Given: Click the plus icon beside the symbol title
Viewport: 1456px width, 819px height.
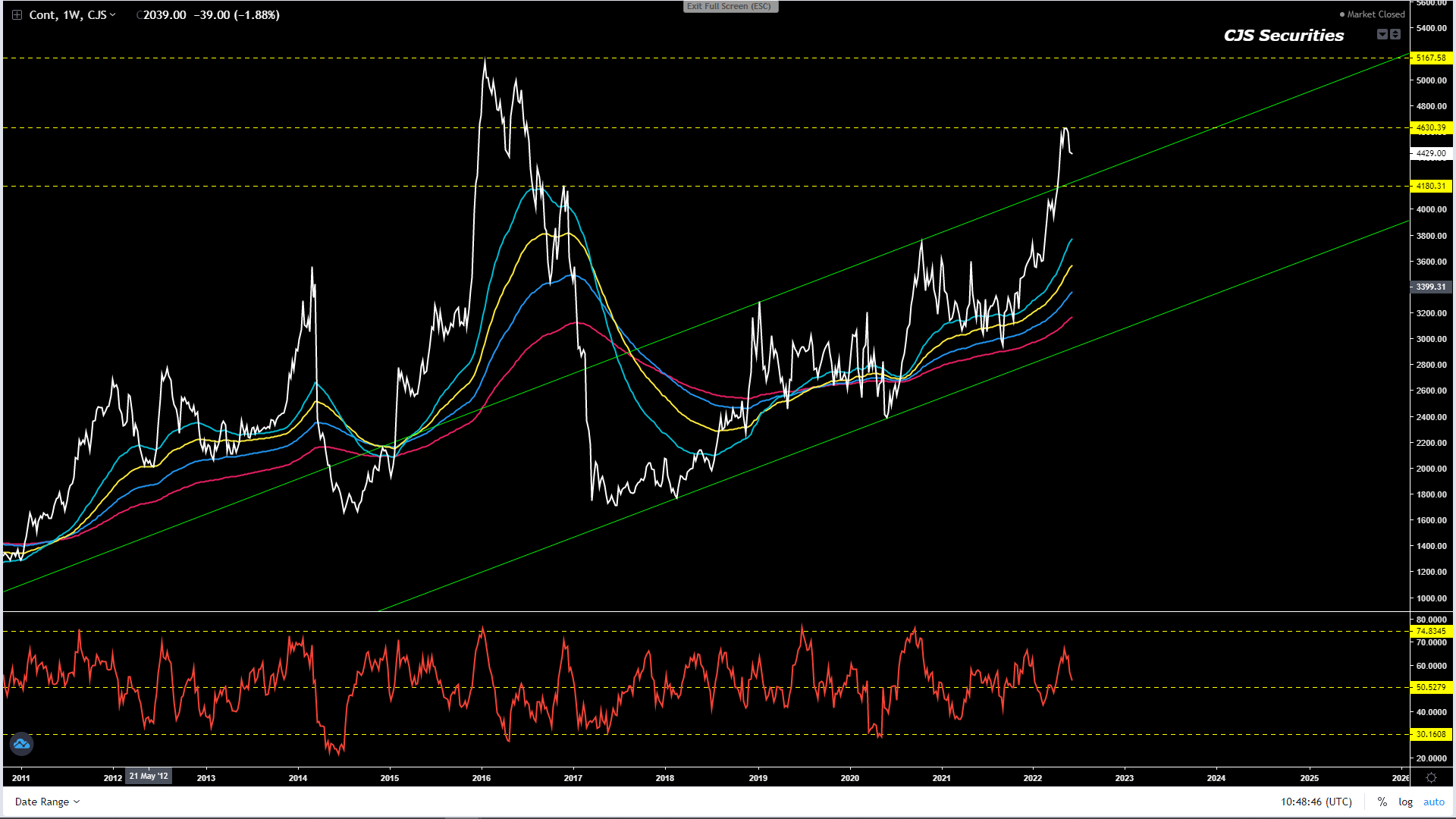Looking at the screenshot, I should (17, 15).
